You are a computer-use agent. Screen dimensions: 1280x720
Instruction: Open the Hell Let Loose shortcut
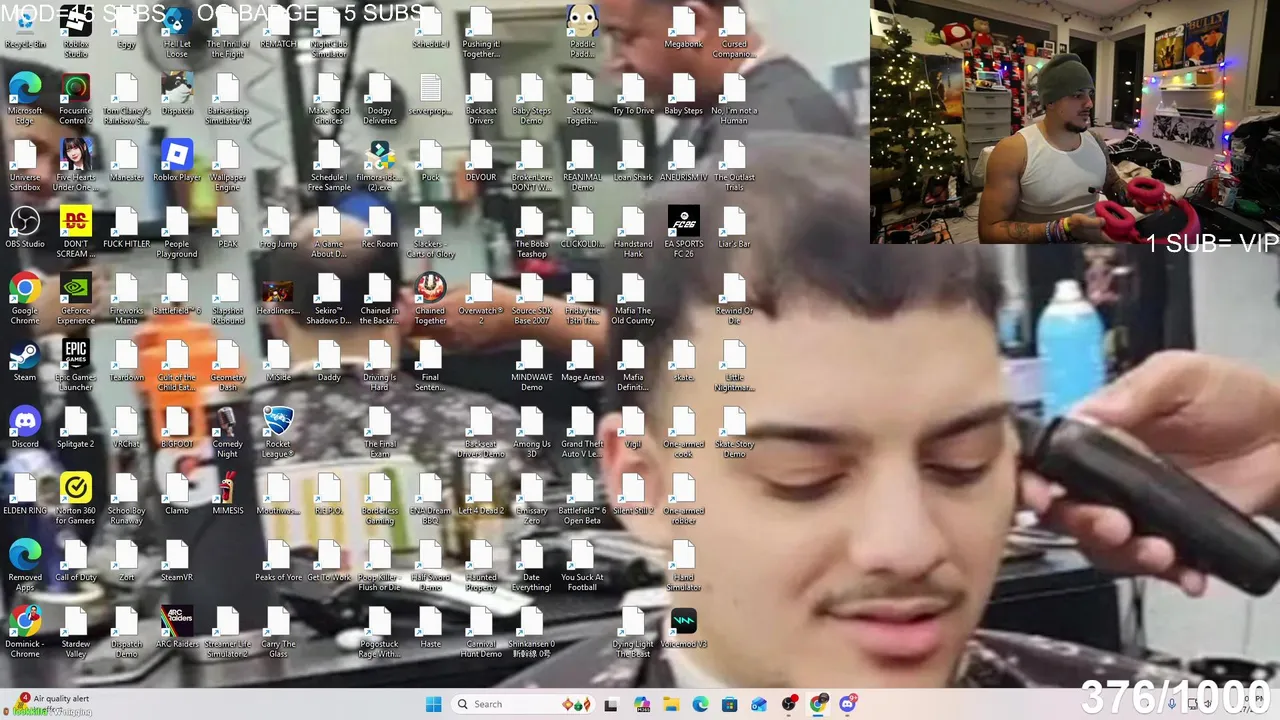(177, 32)
